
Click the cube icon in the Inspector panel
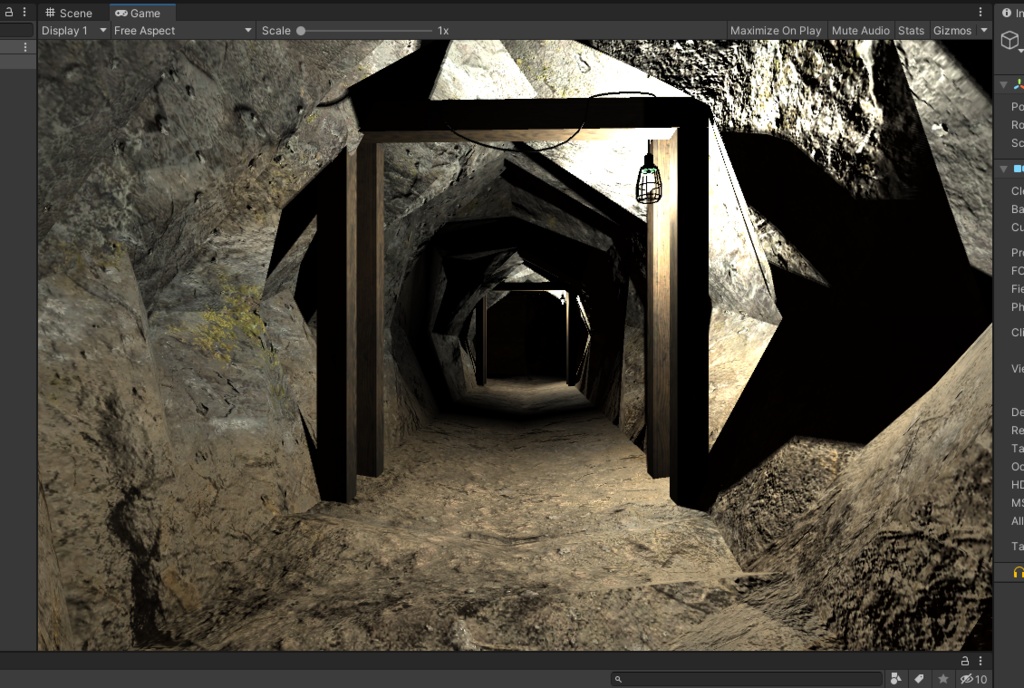point(1011,40)
